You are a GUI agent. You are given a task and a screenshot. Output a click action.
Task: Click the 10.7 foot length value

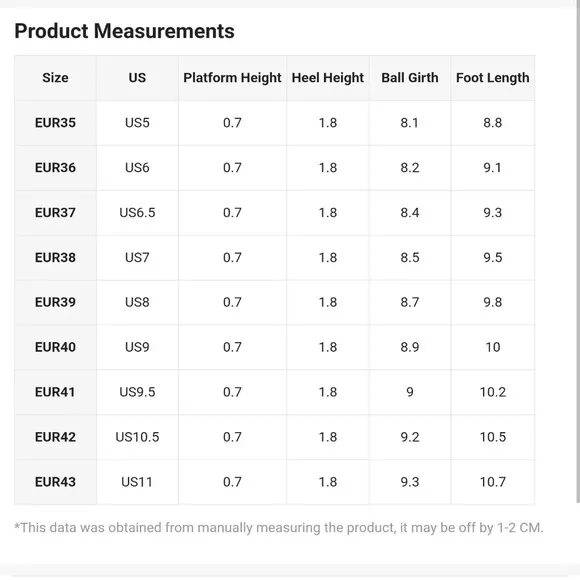(493, 482)
